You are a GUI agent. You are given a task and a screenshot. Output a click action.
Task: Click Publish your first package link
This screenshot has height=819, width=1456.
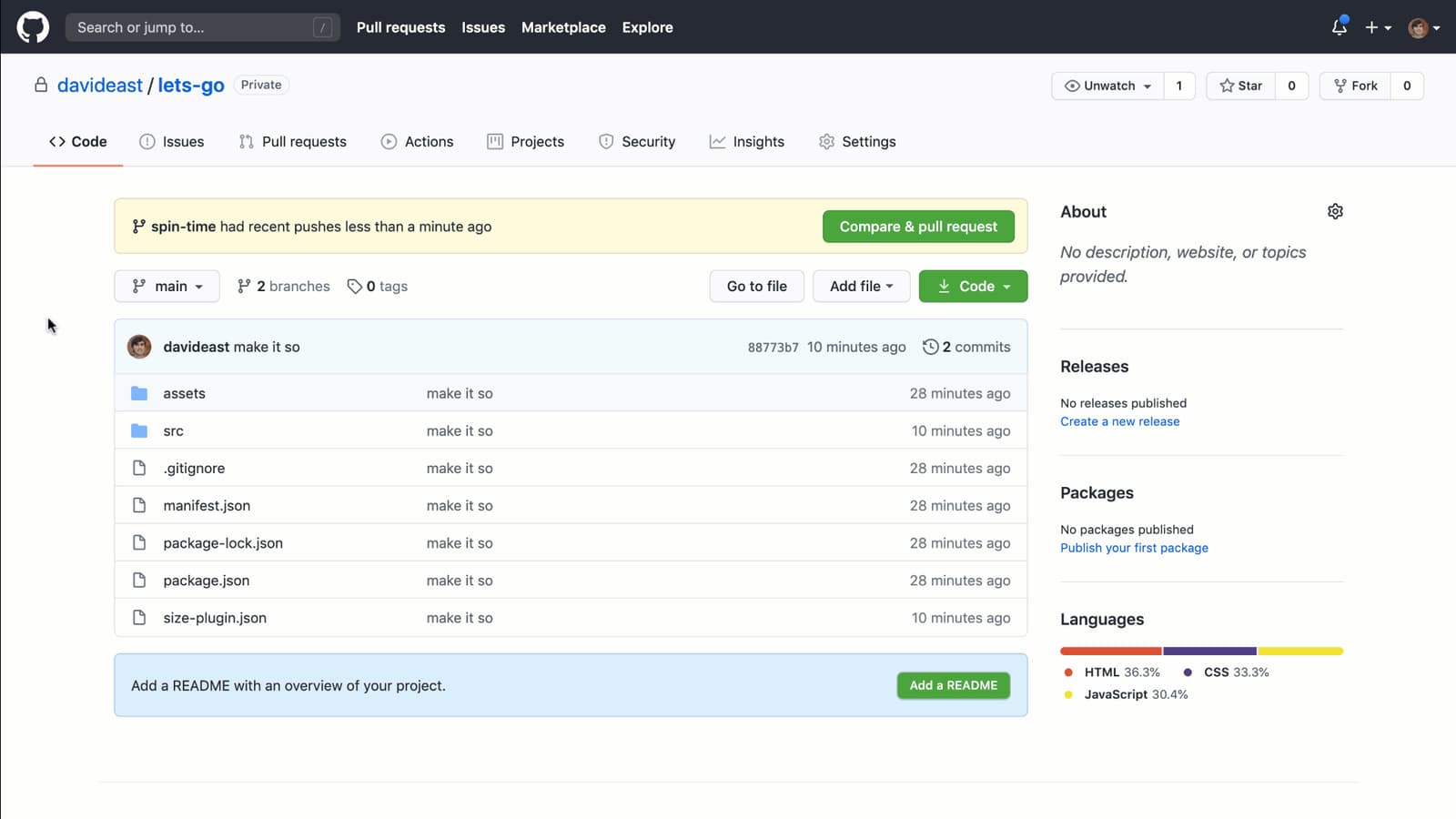point(1134,548)
